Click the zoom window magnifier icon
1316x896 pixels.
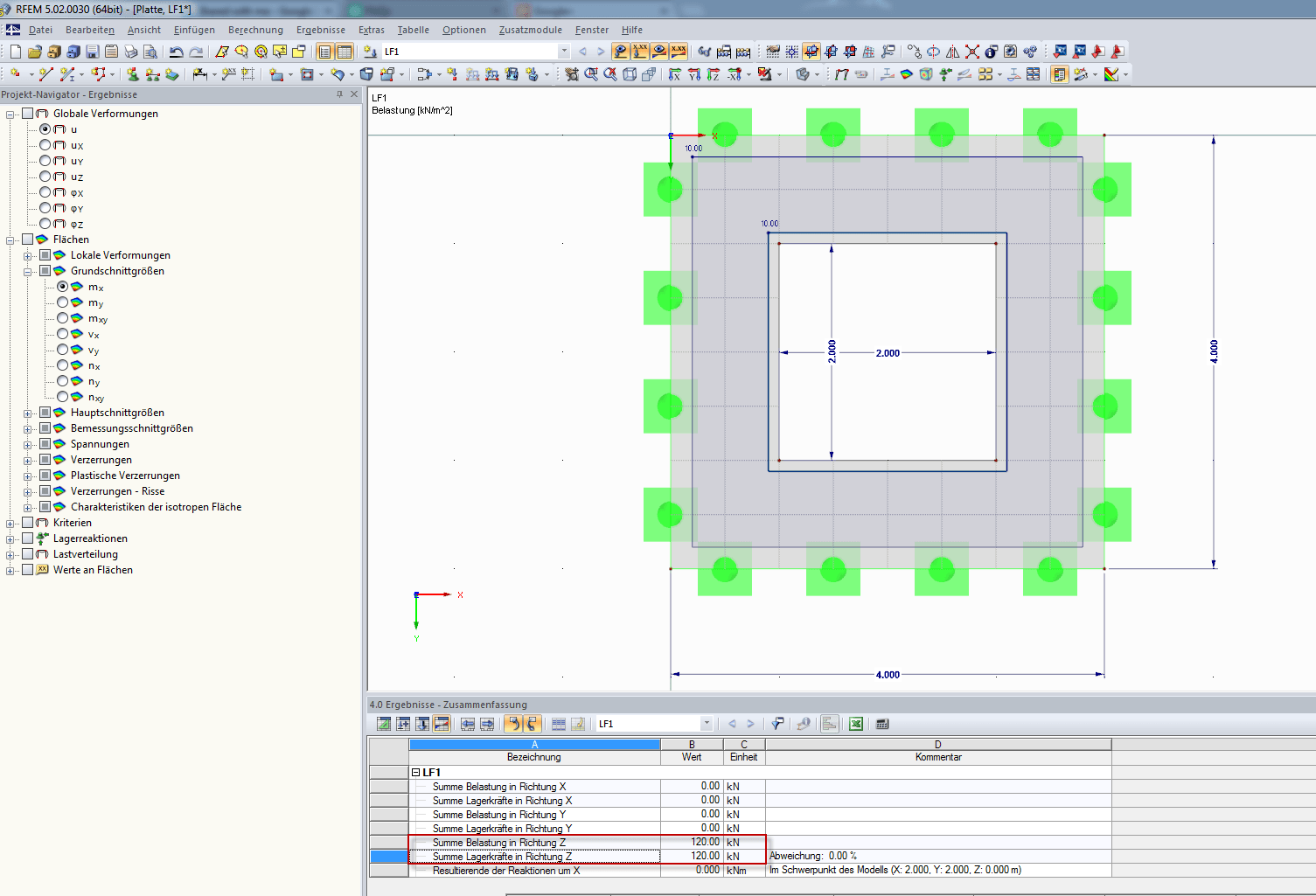[591, 74]
